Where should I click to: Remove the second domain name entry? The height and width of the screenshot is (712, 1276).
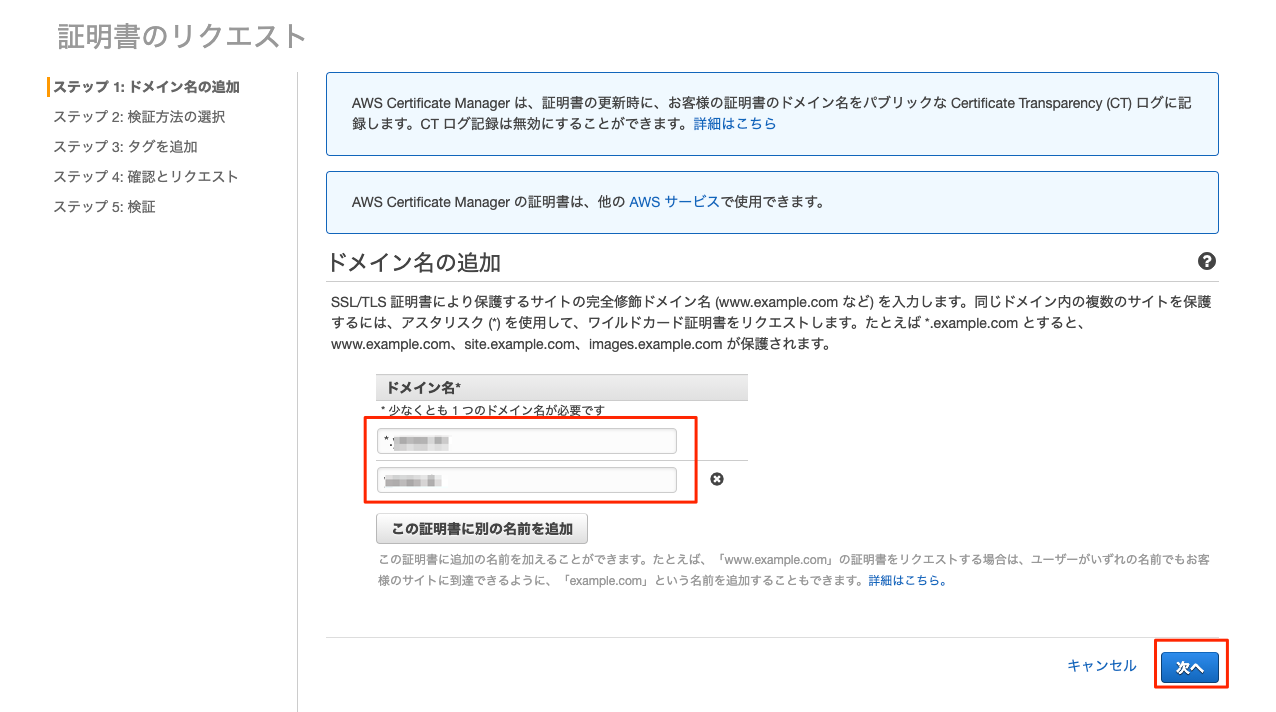[x=716, y=479]
